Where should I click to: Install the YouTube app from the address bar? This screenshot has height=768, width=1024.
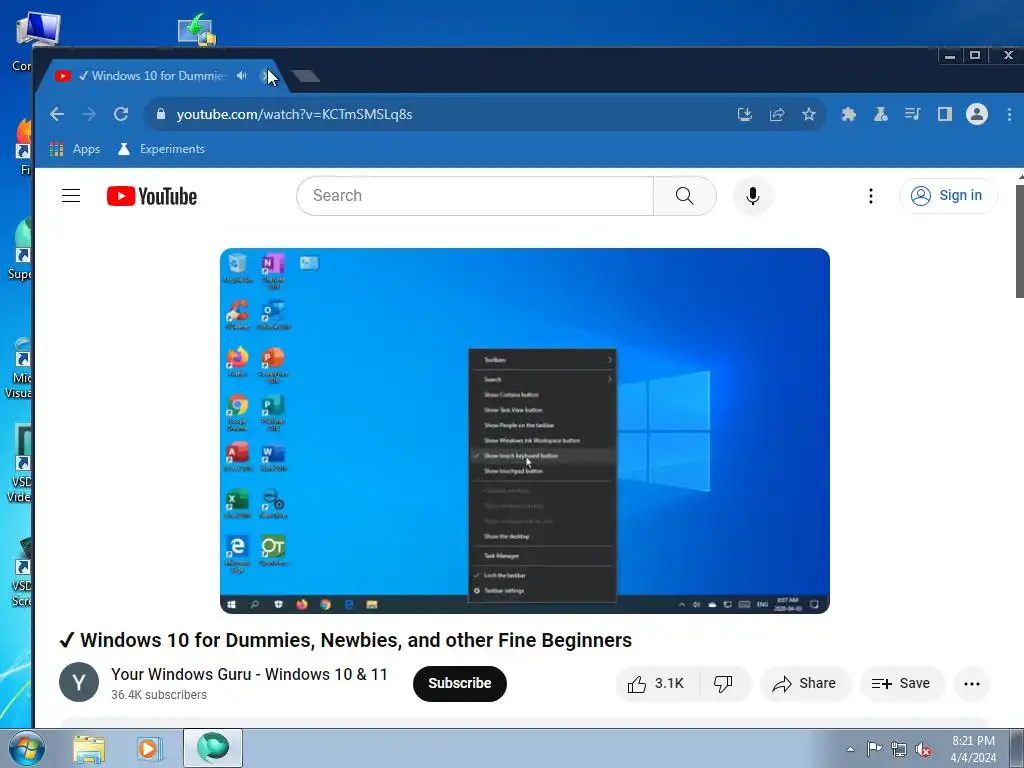pos(744,114)
